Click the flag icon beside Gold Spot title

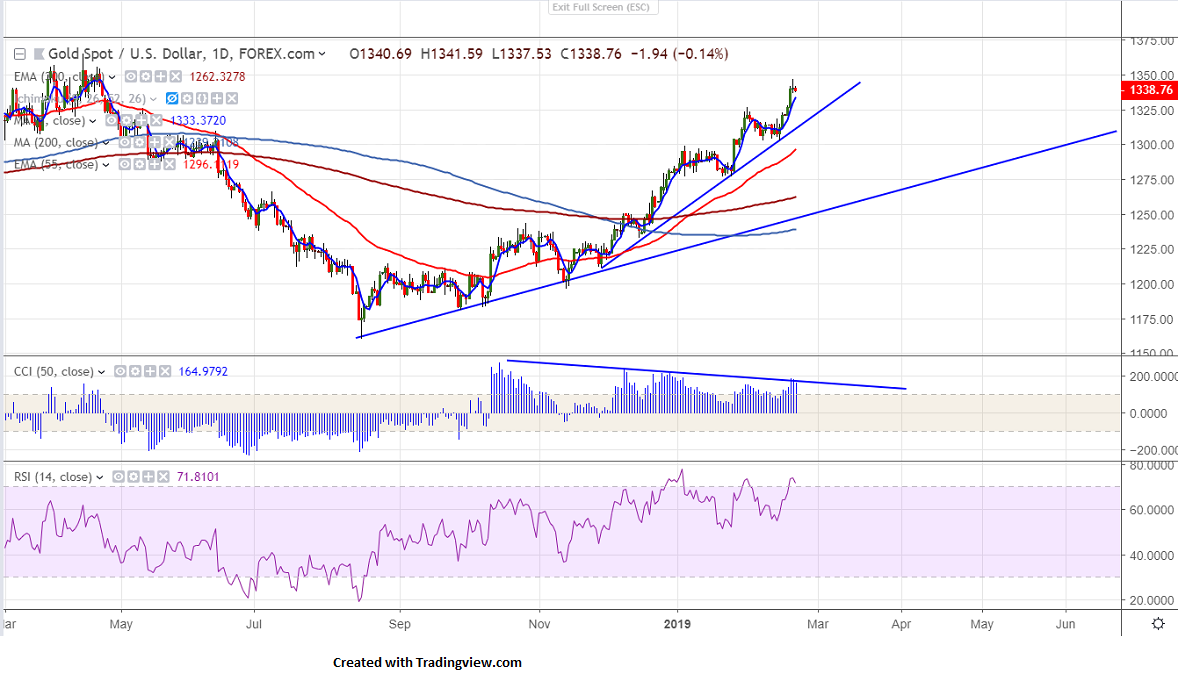39,54
